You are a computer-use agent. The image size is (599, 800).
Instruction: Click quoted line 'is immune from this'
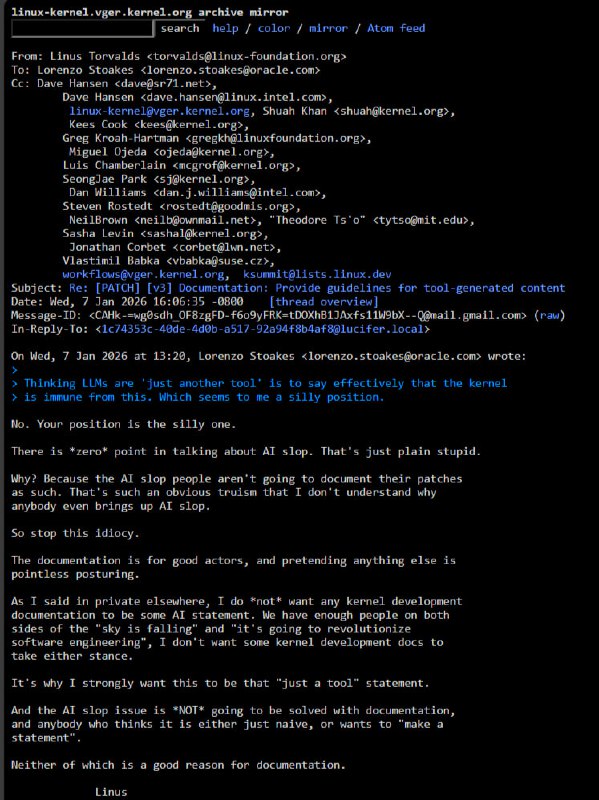pos(197,397)
